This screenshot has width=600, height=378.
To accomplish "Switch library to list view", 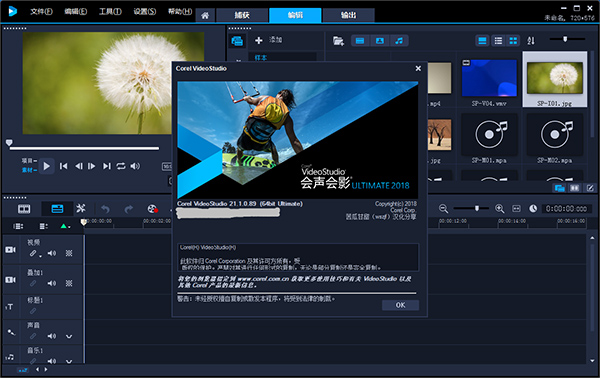I will click(498, 41).
